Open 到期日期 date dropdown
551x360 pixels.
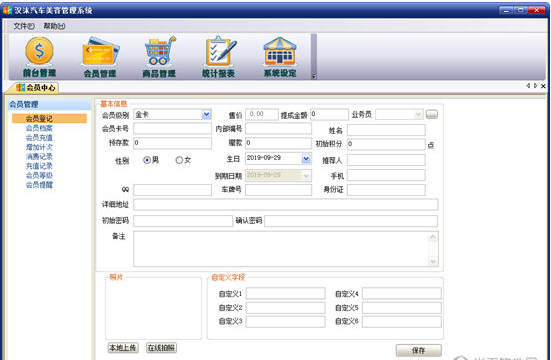[306, 175]
